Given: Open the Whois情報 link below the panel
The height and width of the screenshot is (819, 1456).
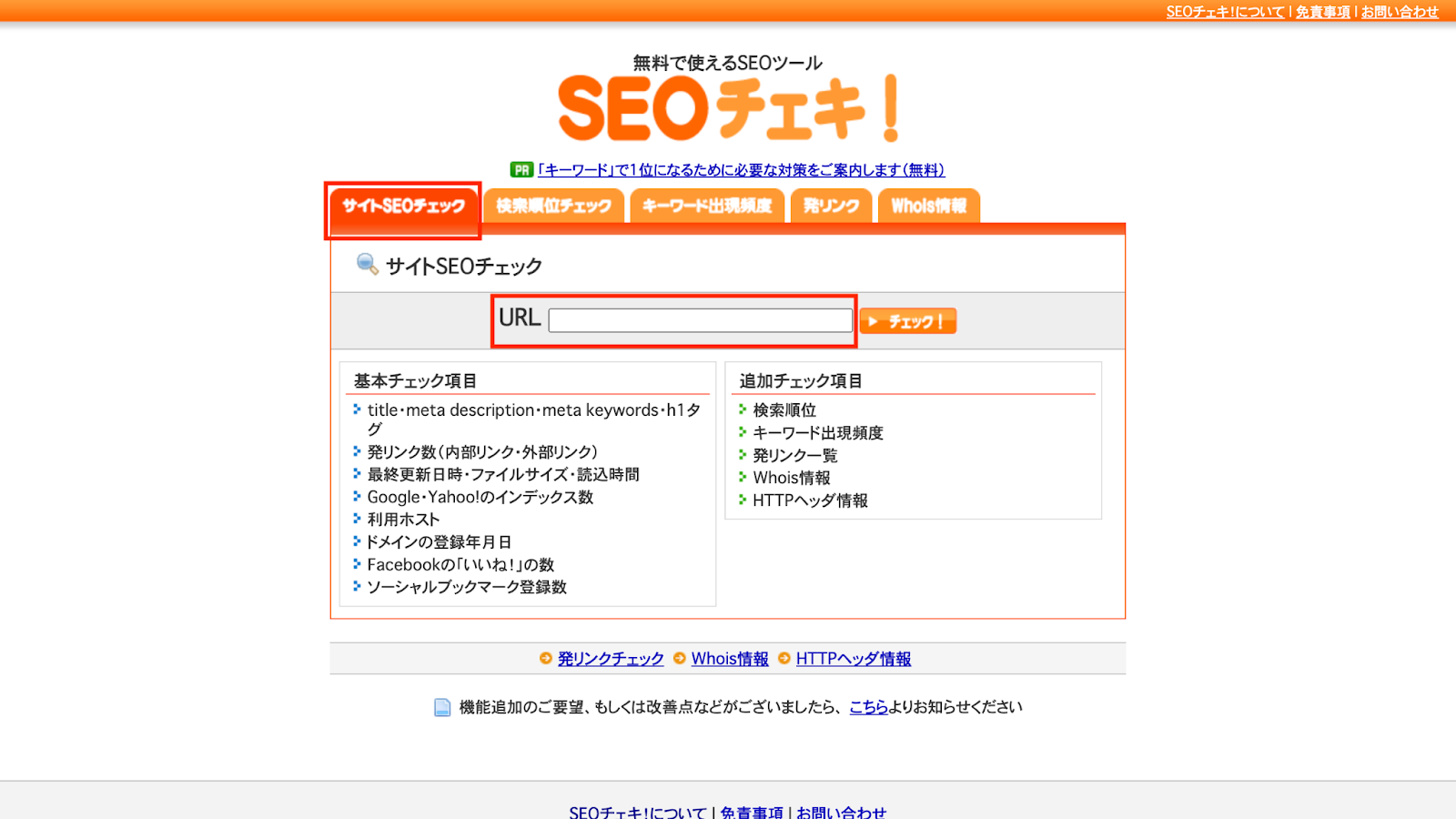Looking at the screenshot, I should (730, 659).
